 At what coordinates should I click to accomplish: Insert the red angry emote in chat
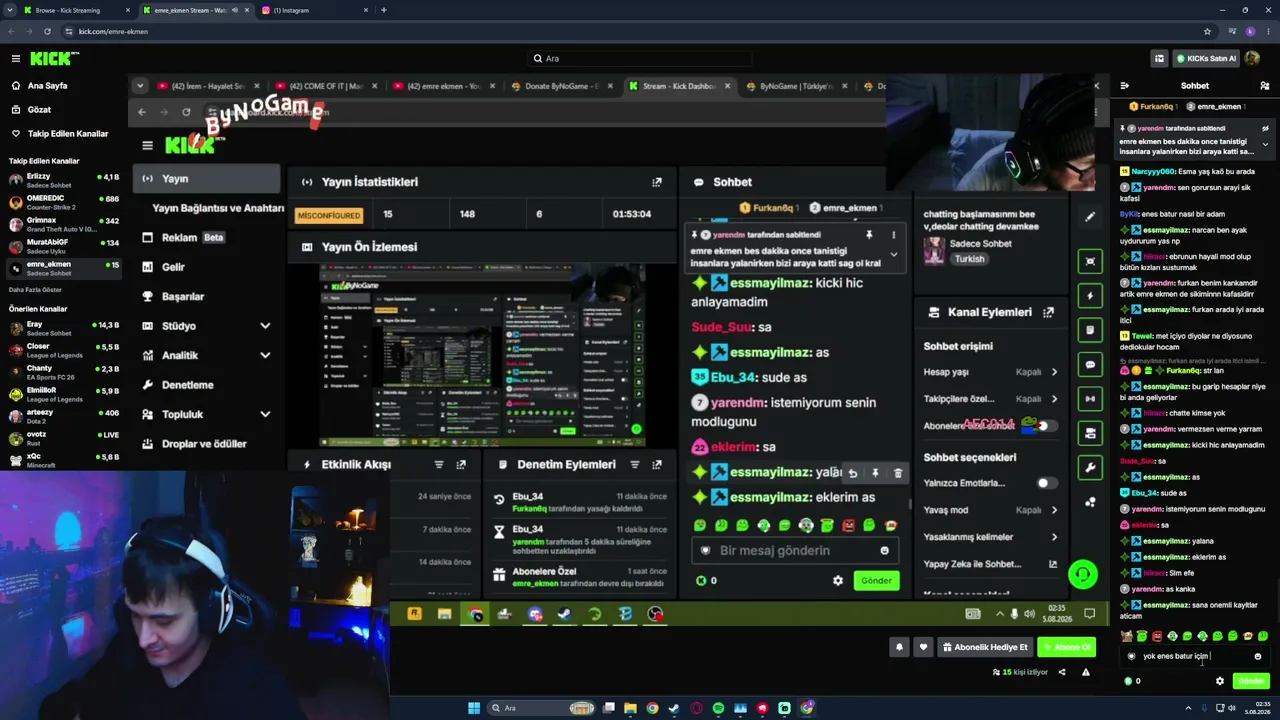[x=1157, y=636]
